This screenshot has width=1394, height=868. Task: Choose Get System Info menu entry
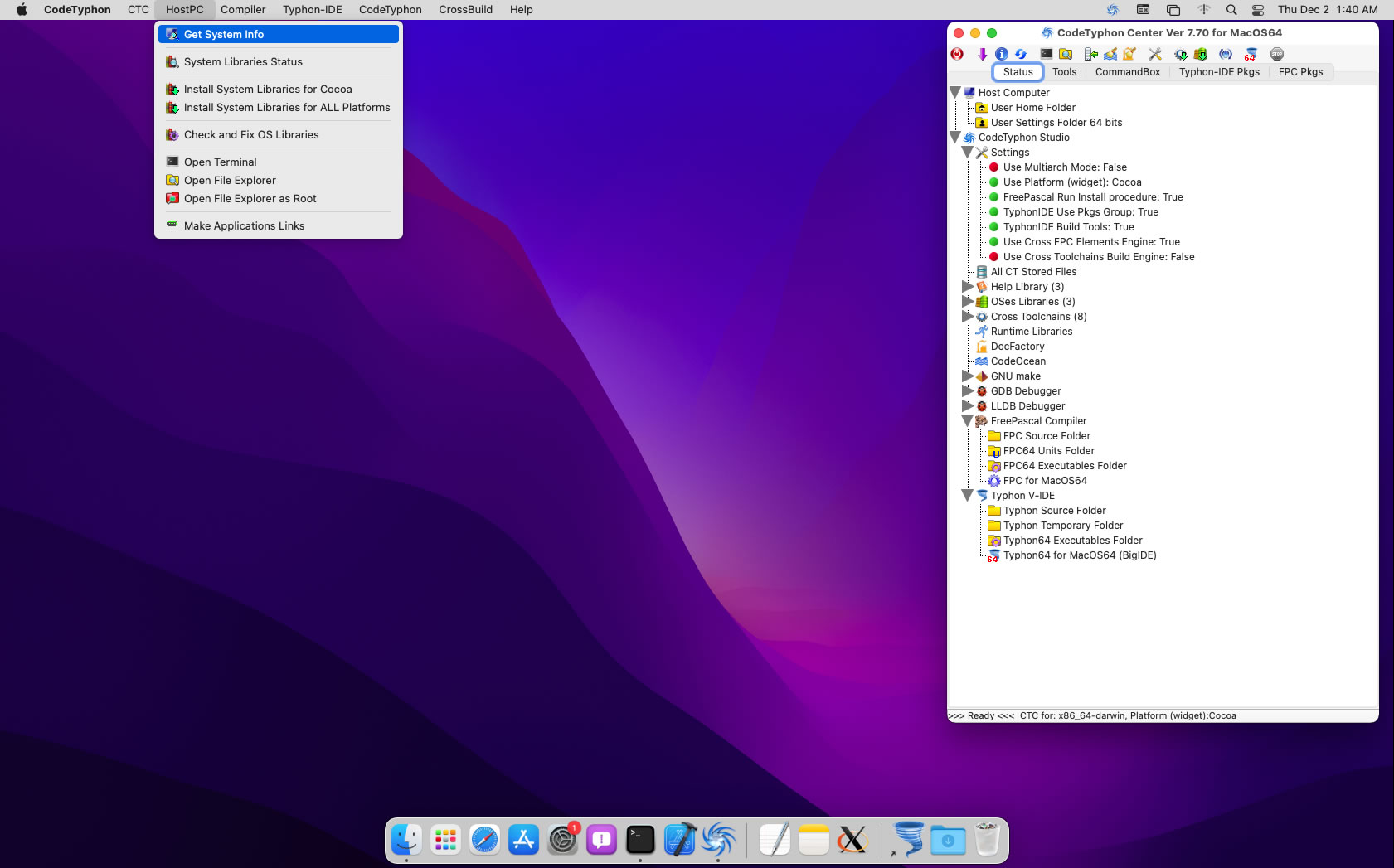pos(279,34)
